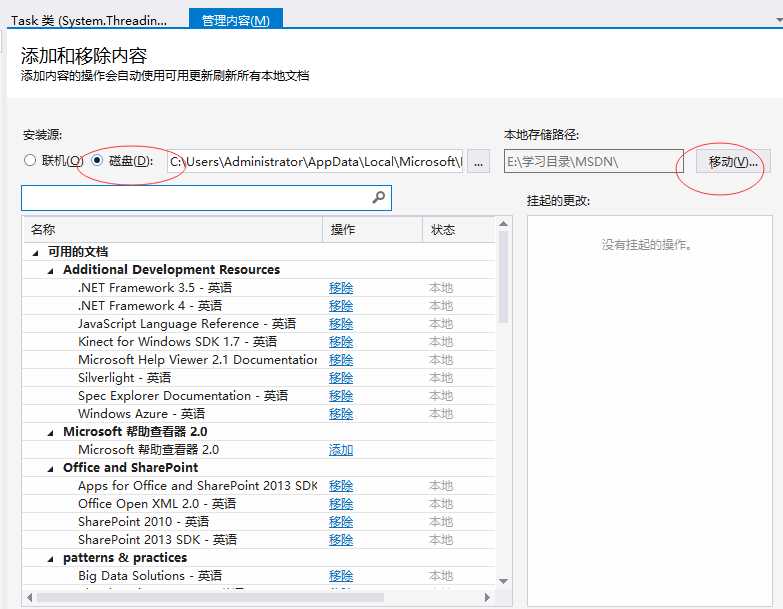Screen dimensions: 783x609
Task: Switch to the Task 类 tab
Action: coord(89,20)
